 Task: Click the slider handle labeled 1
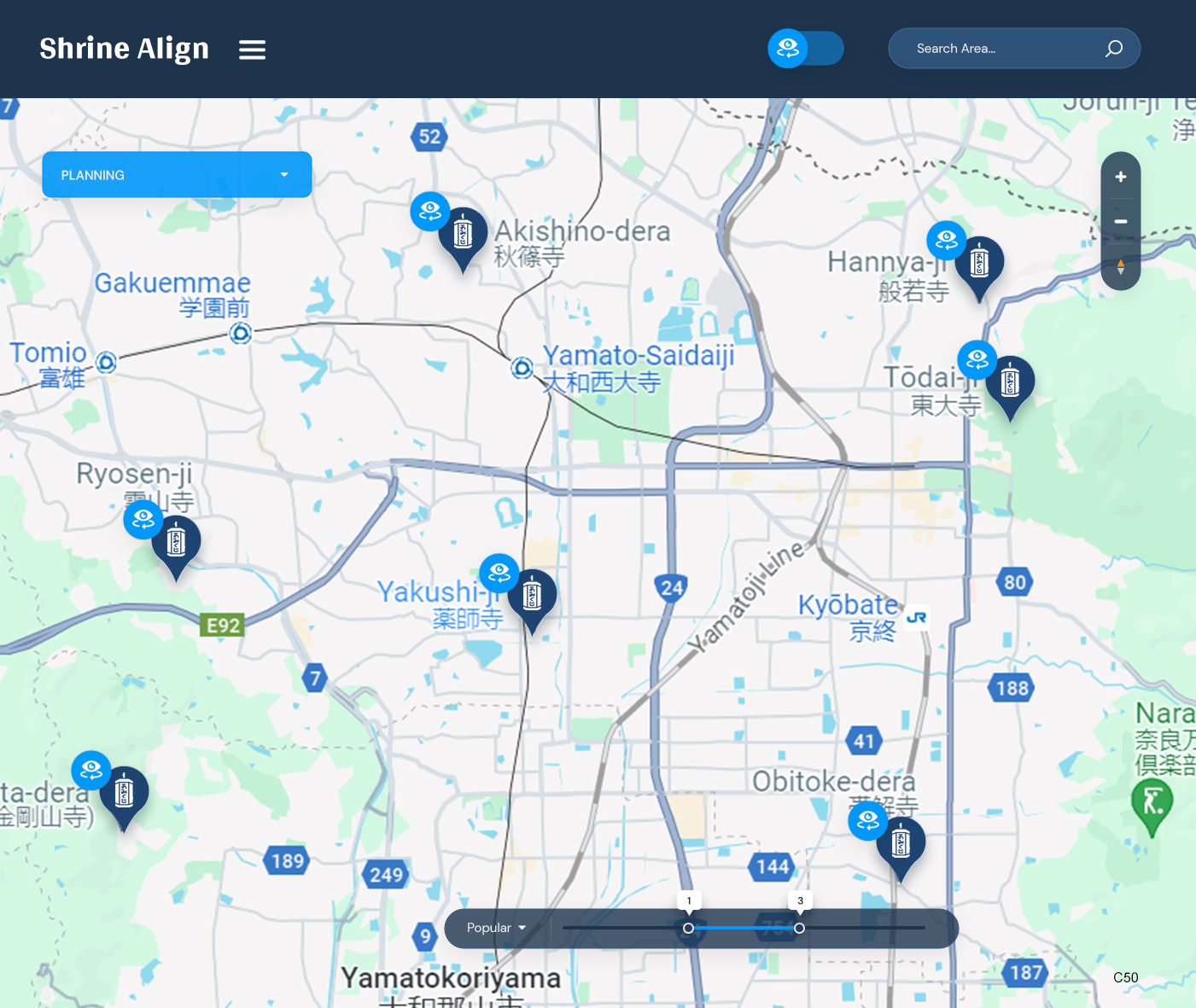point(689,928)
